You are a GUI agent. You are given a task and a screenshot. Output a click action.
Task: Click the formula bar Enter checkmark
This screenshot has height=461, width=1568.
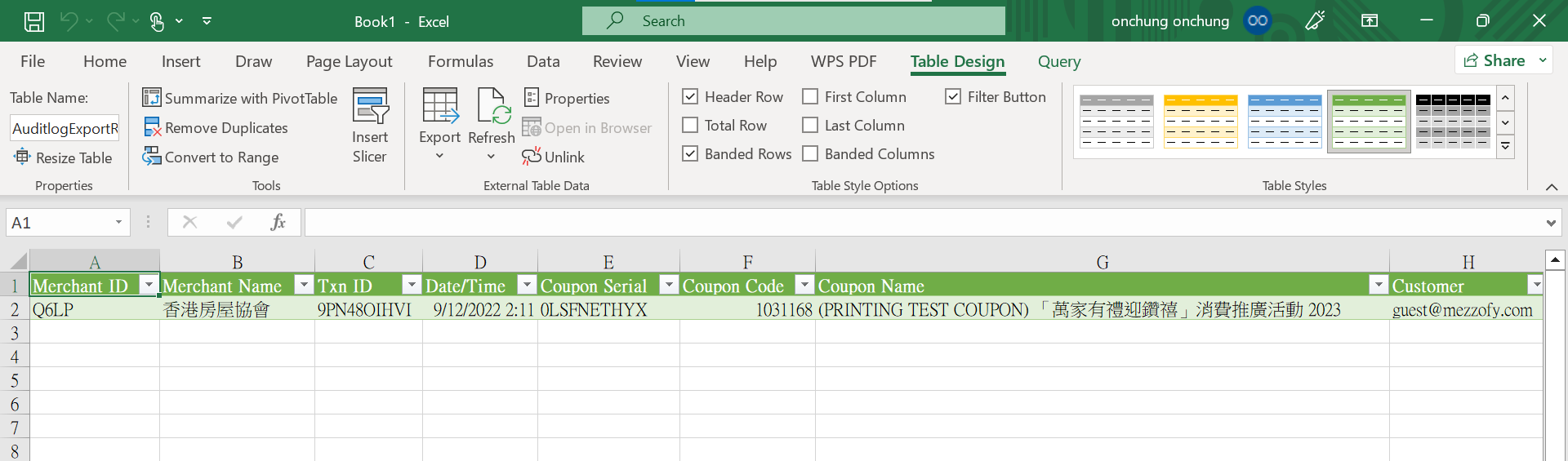[234, 222]
